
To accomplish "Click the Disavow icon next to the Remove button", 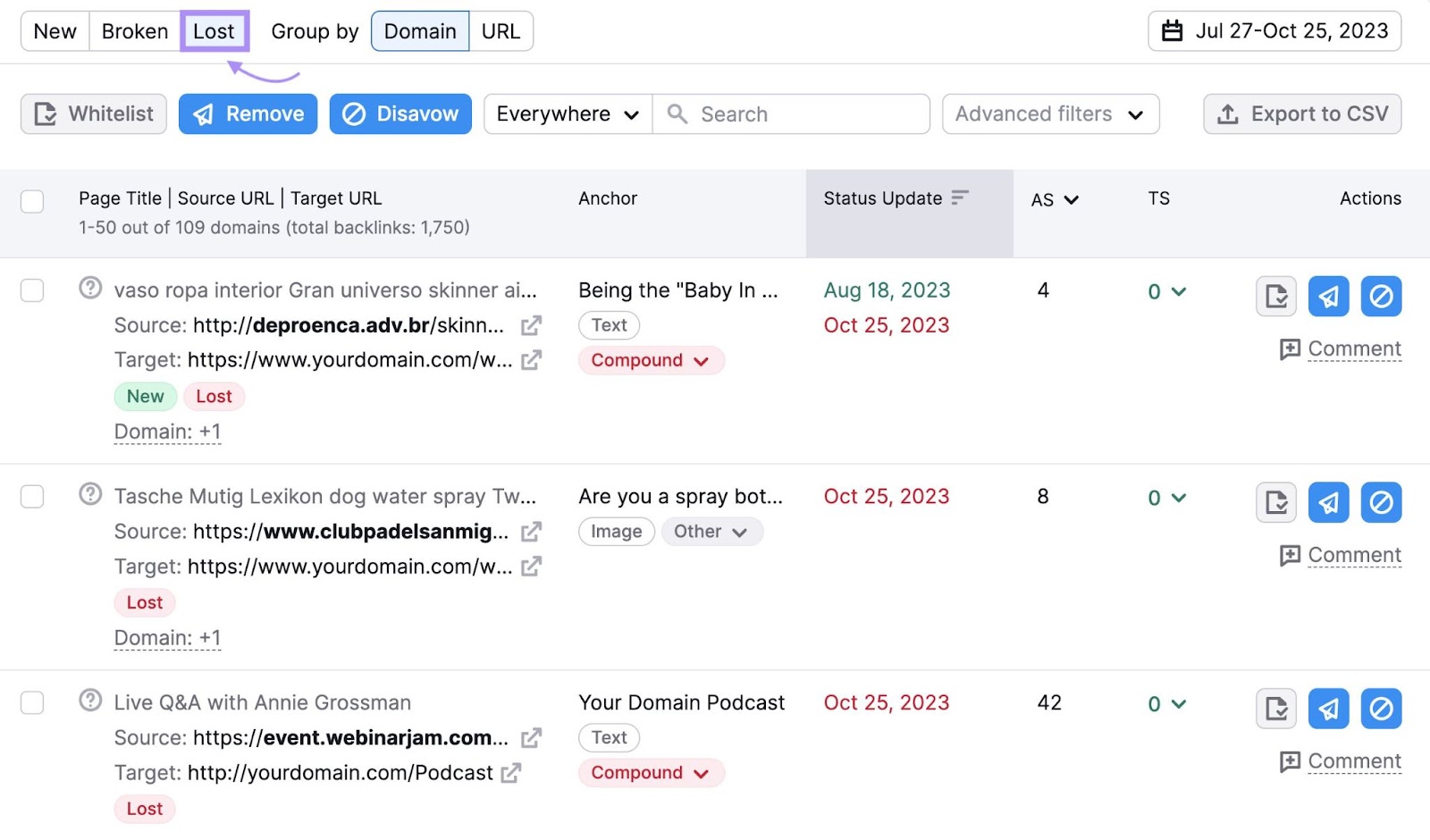I will 355,113.
